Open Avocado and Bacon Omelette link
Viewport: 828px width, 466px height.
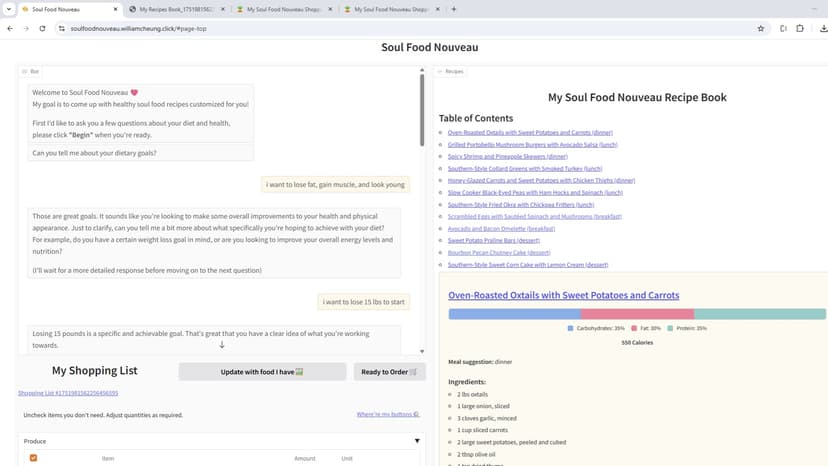tap(501, 229)
